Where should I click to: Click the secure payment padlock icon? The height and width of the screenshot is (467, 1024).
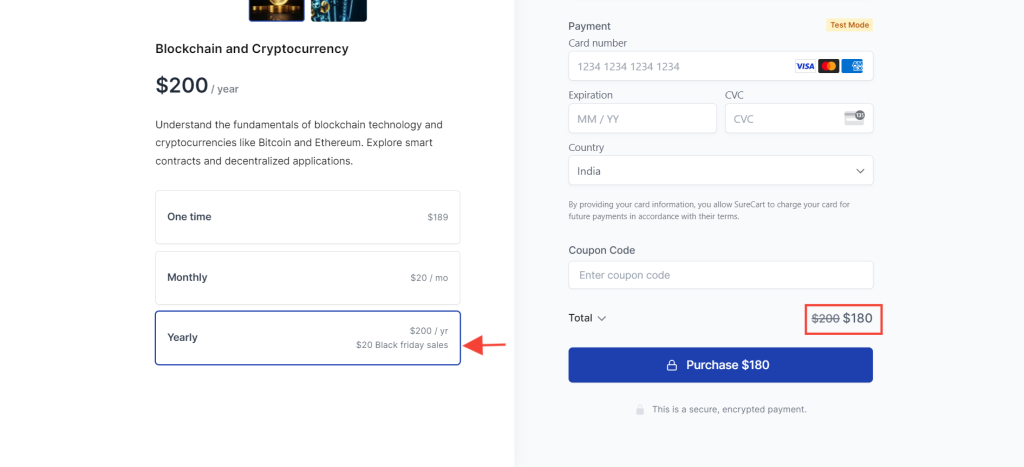pyautogui.click(x=639, y=410)
